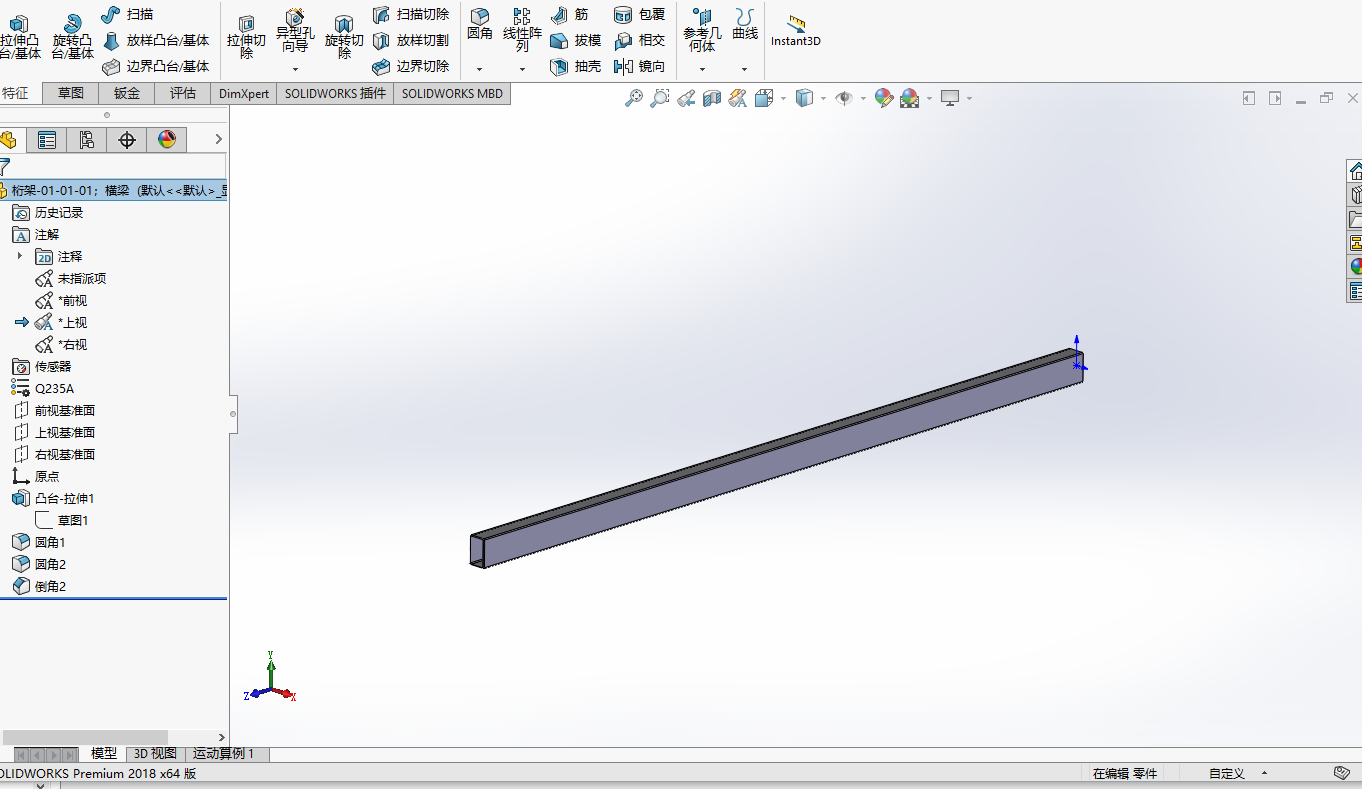Open the DimXpertManager crosshair tab
Screen dimensions: 1362x789
pos(127,140)
